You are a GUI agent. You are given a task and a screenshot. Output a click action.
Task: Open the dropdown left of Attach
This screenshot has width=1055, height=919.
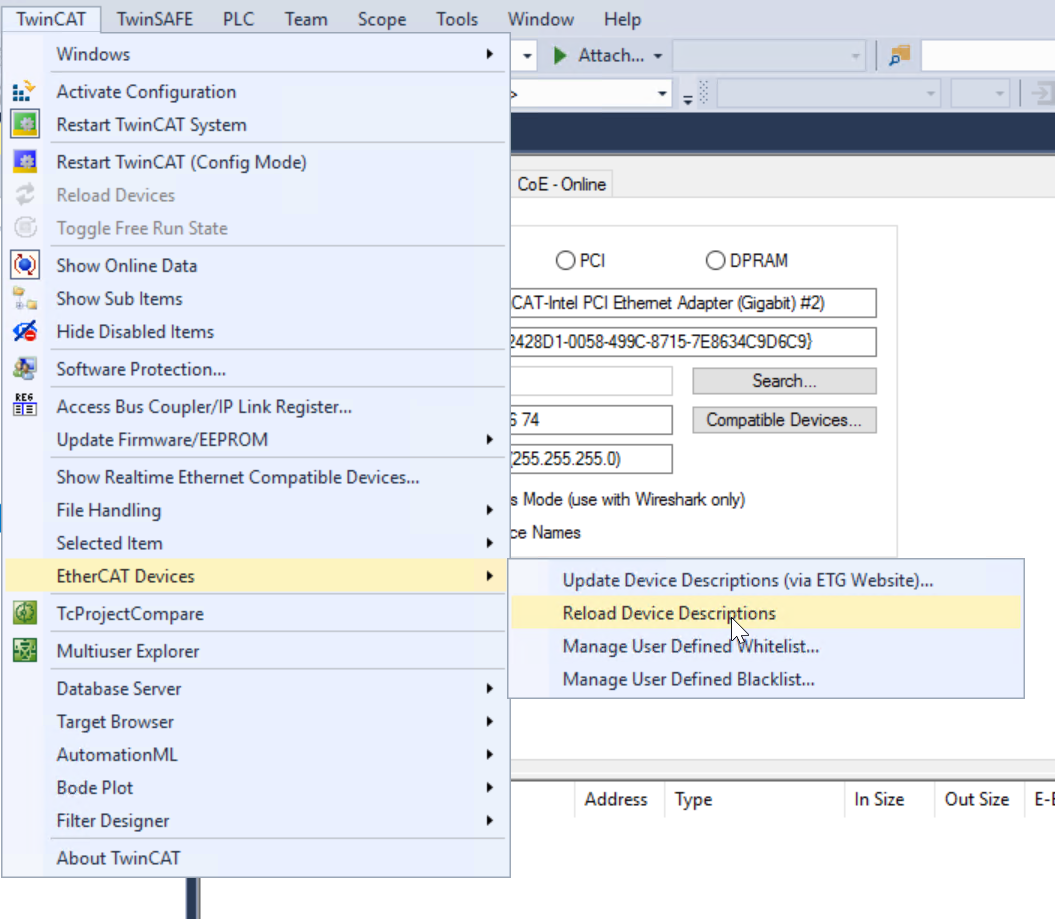(528, 56)
